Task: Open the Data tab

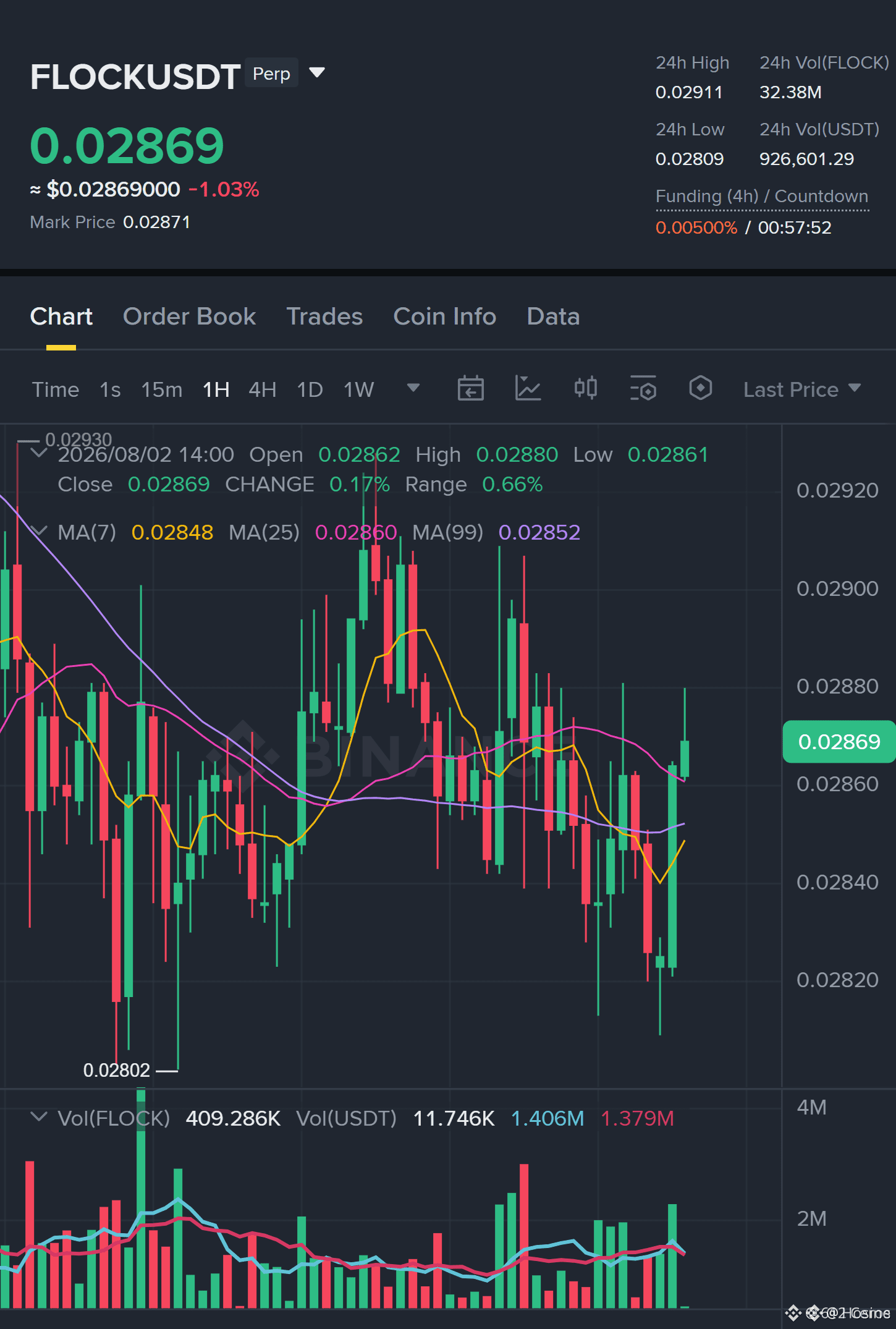Action: coord(553,316)
